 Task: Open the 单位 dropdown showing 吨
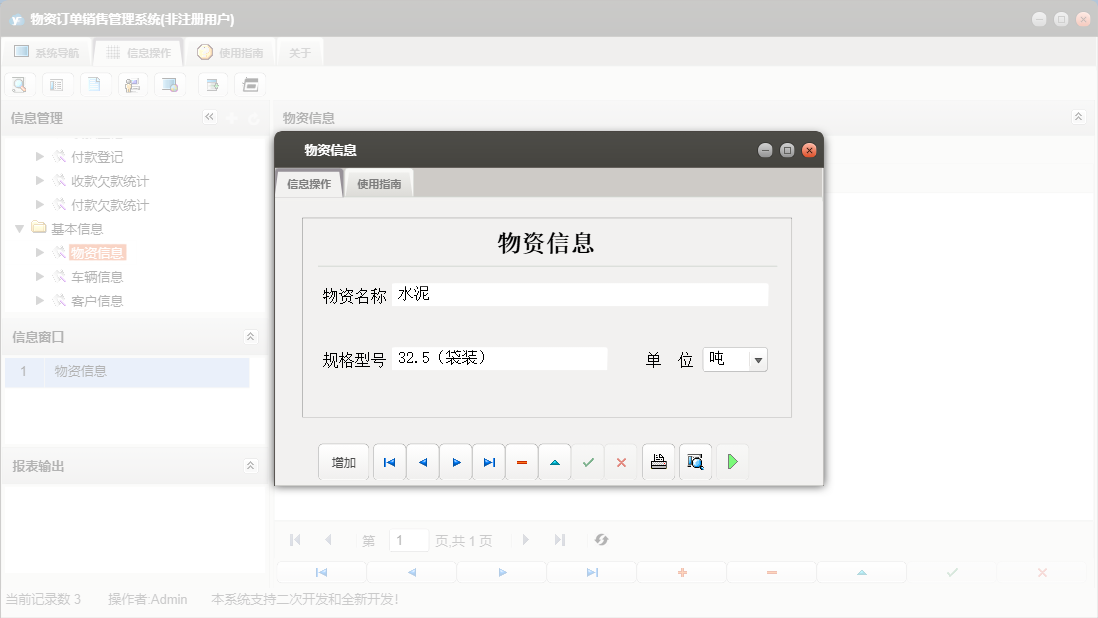tap(758, 358)
